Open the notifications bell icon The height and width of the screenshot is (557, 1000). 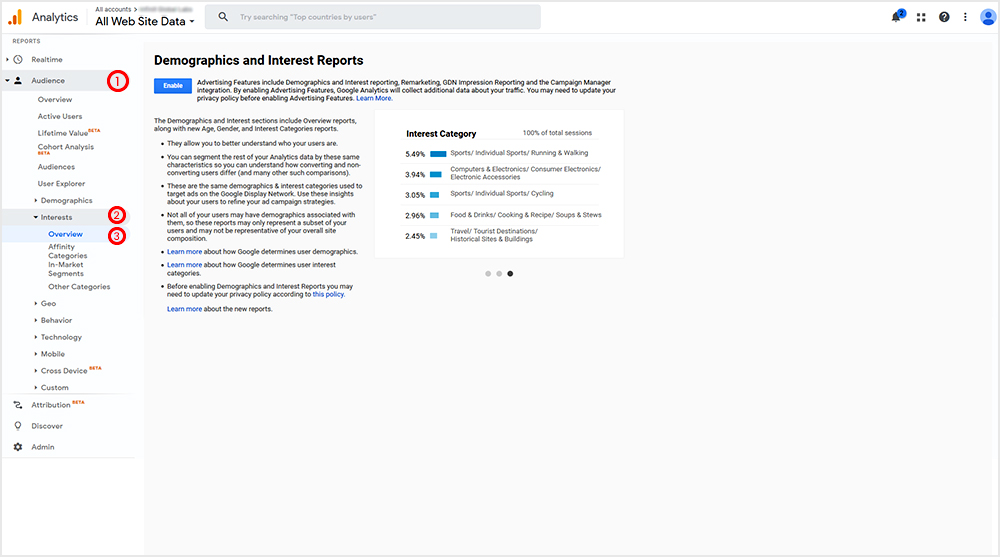pyautogui.click(x=896, y=17)
